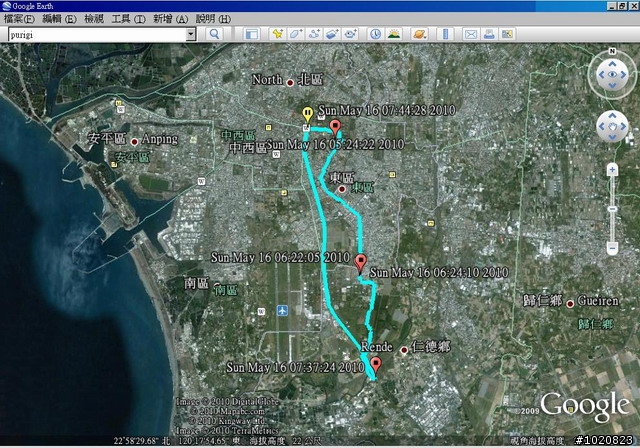
Task: Click the label Sun May 16 05:24:22 2010
Action: point(335,145)
